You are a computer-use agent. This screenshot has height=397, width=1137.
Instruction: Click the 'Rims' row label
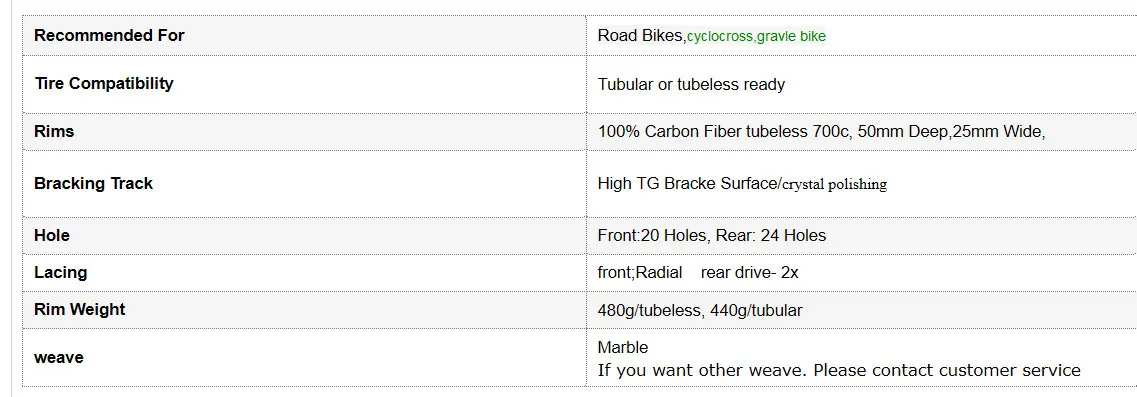(x=54, y=132)
